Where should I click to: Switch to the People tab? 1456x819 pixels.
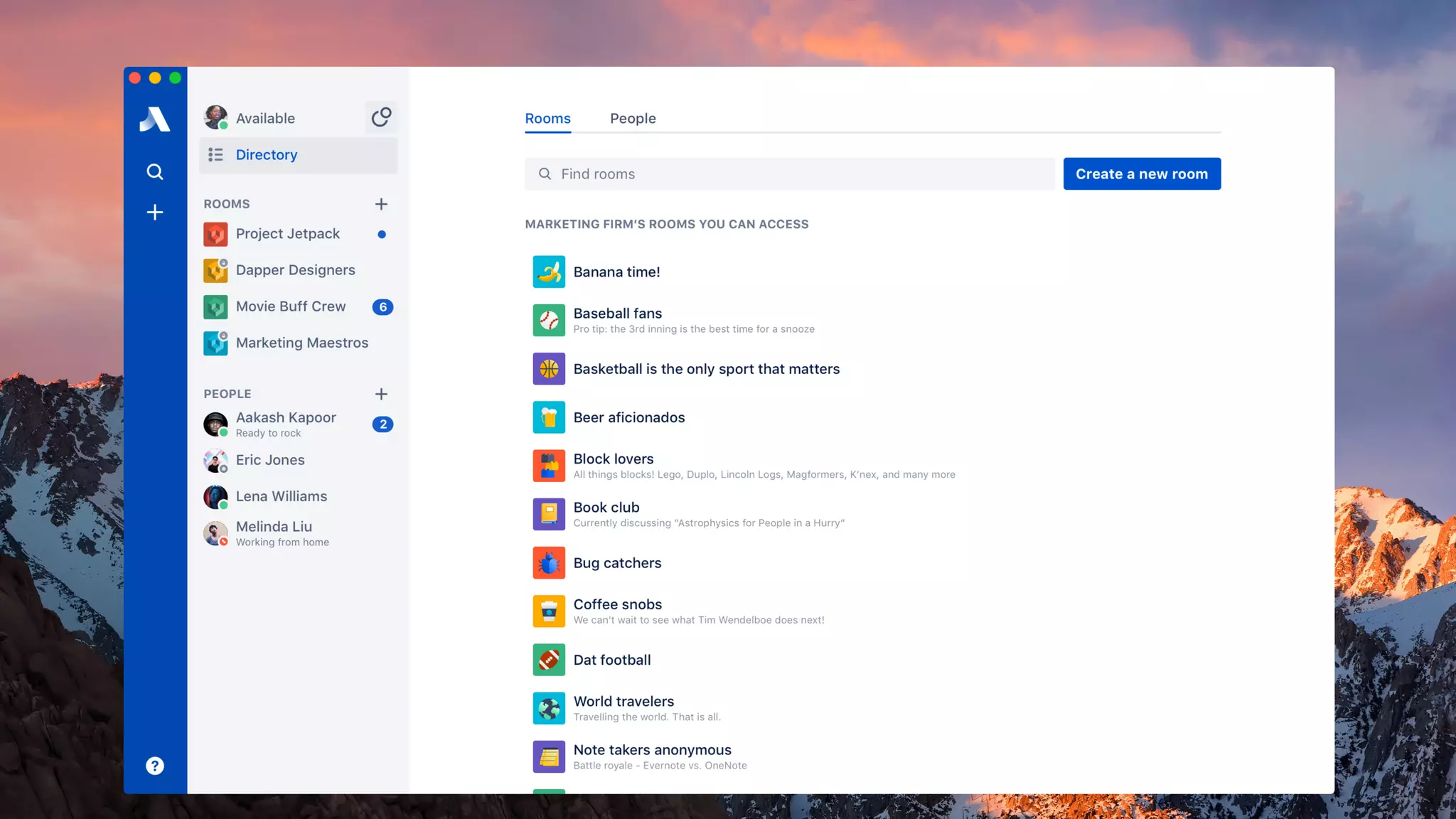click(x=633, y=118)
